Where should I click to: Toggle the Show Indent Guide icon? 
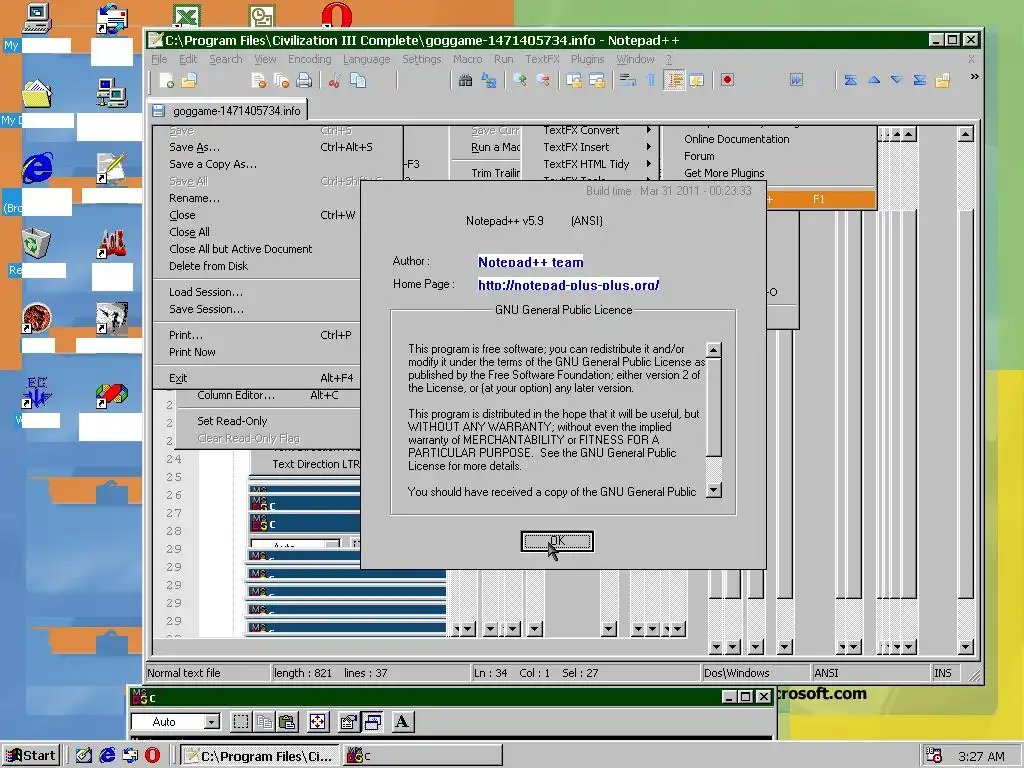(x=674, y=81)
